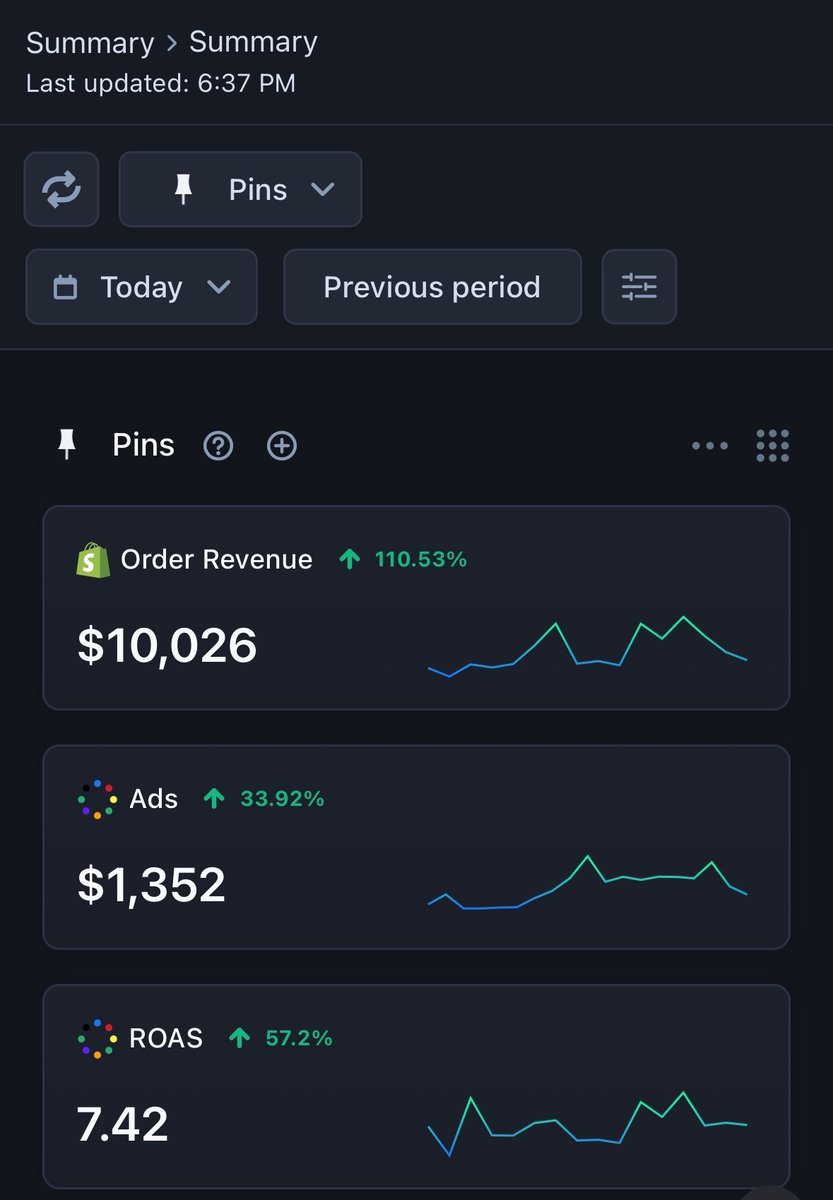Click the refresh data icon button
This screenshot has height=1200, width=833.
61,189
